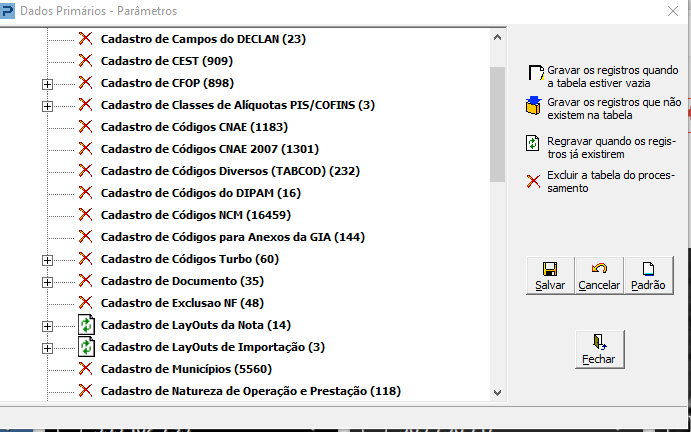The height and width of the screenshot is (432, 691).
Task: Select row 'Cadastro de LayOuts de Importação (3)'
Action: click(x=212, y=347)
